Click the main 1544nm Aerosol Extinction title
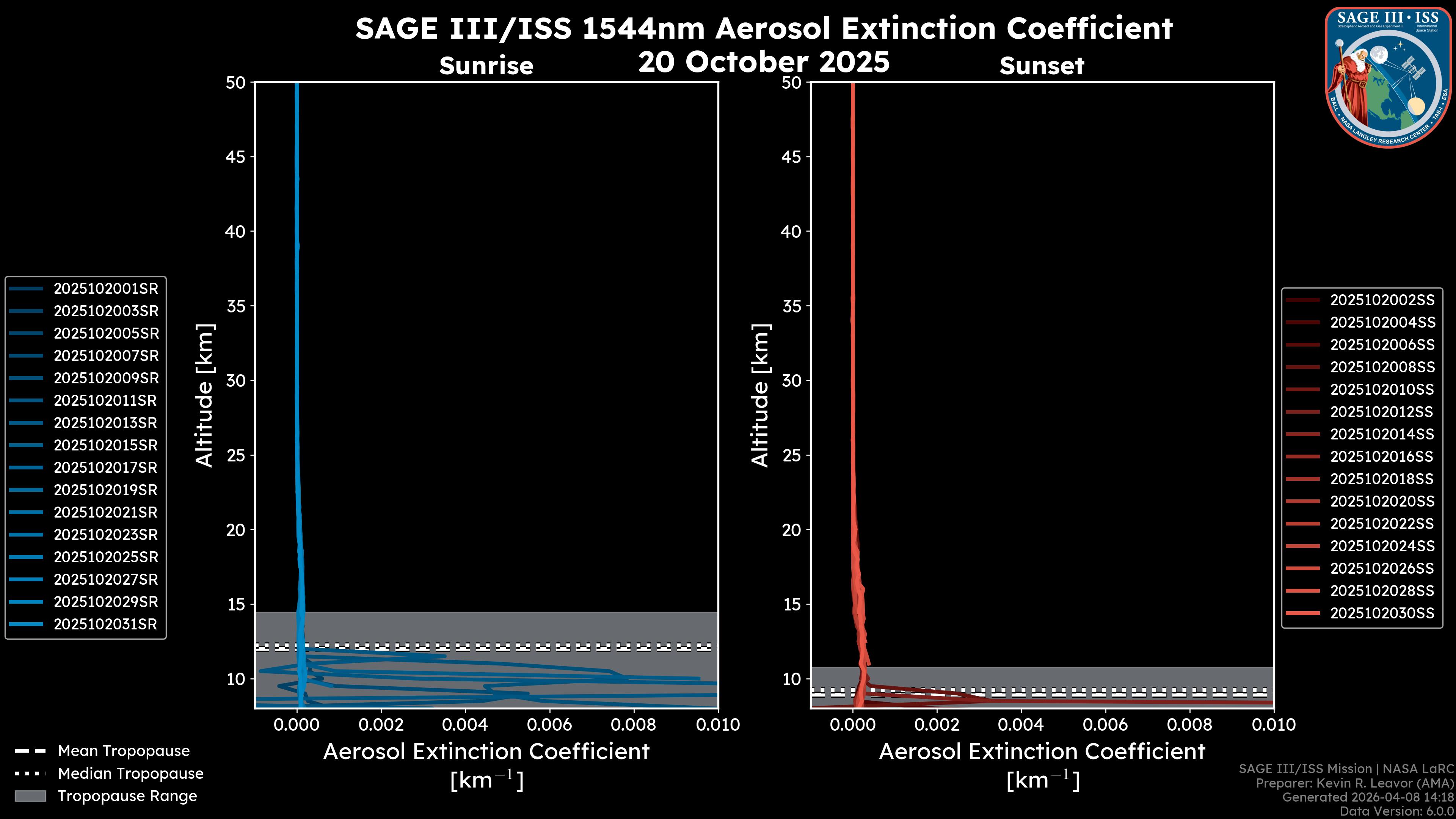The image size is (1456, 819). (764, 28)
